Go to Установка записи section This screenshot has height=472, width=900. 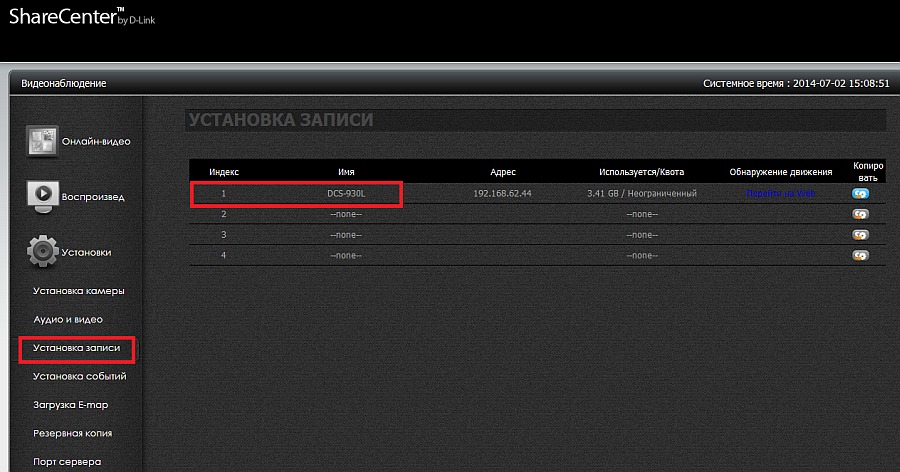coord(76,349)
